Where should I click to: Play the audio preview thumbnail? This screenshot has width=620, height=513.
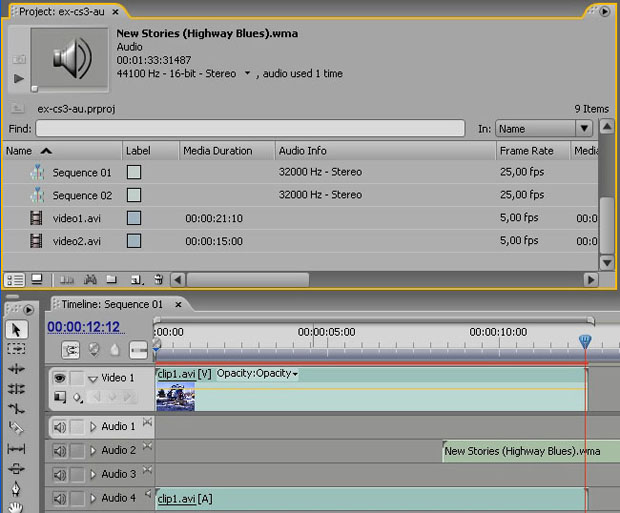(x=19, y=78)
